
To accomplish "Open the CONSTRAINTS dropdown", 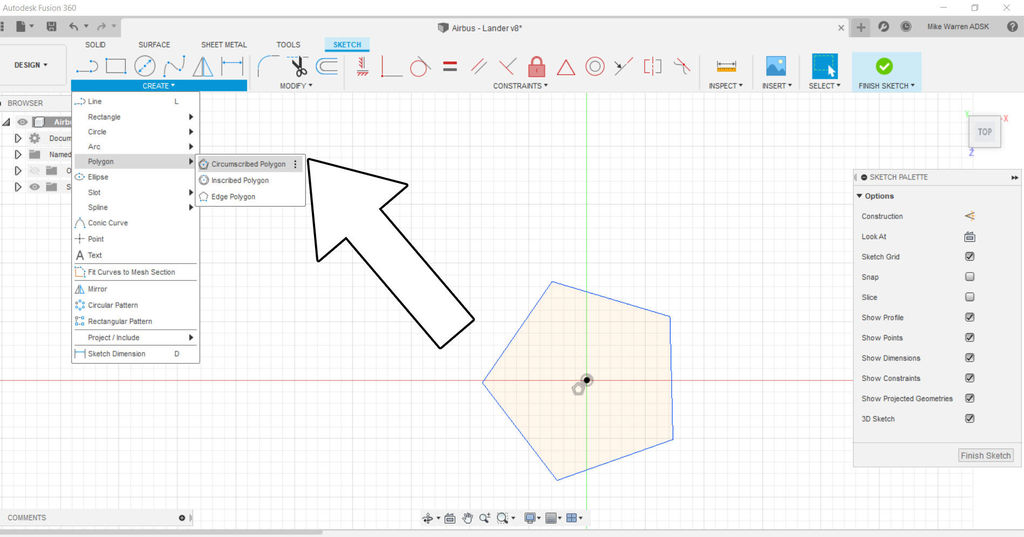I will [x=520, y=86].
